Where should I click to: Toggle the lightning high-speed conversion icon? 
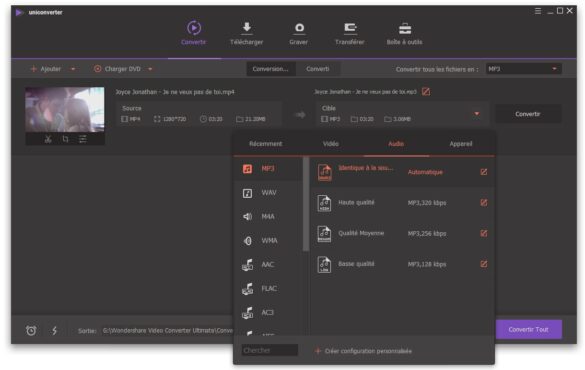click(54, 330)
